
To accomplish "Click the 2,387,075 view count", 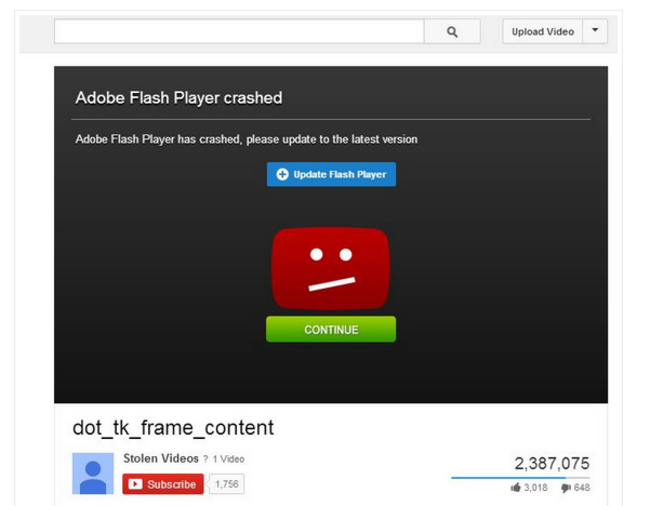I will (x=552, y=463).
